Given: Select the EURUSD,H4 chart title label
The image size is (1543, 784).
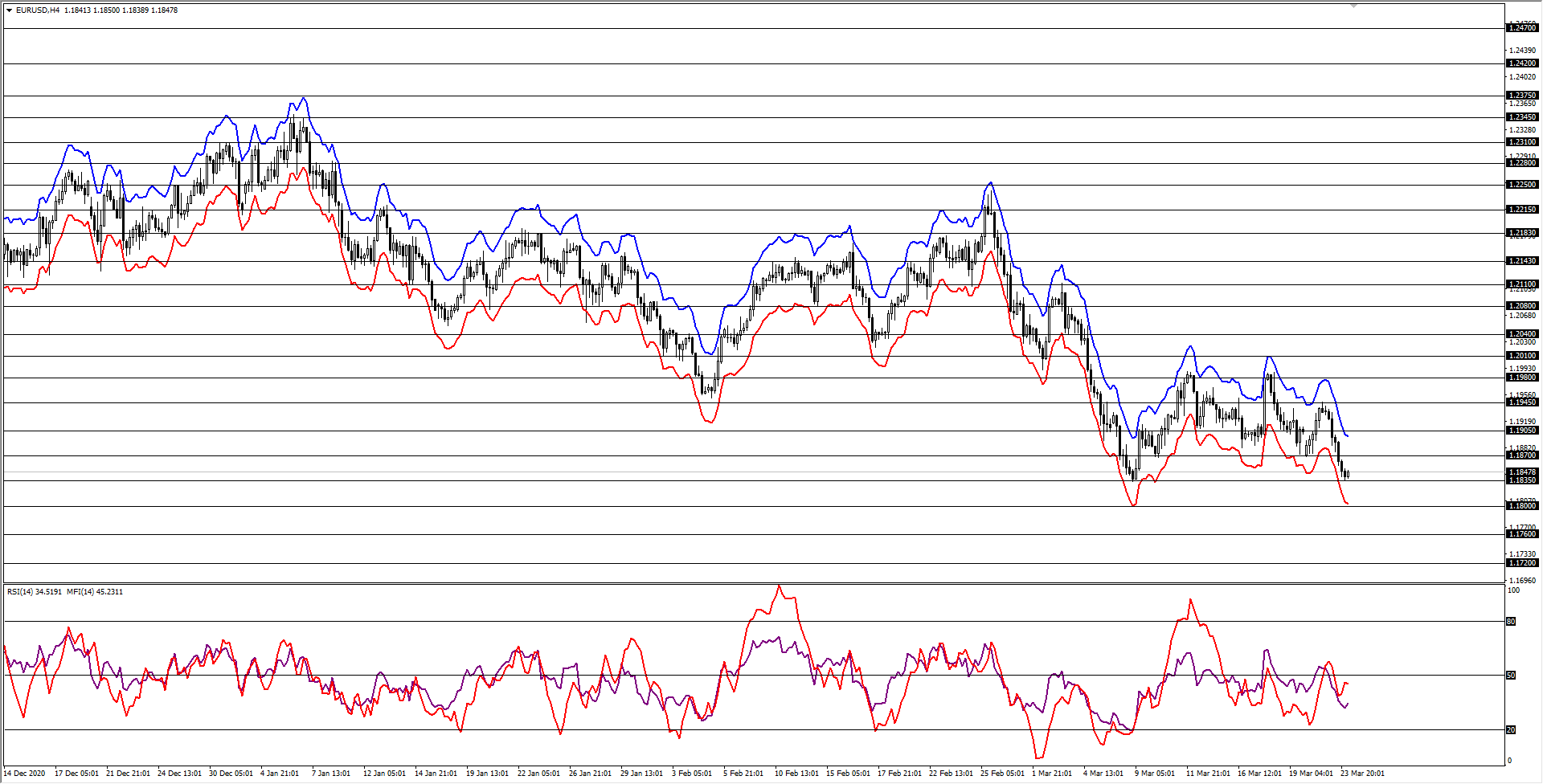Looking at the screenshot, I should [x=36, y=10].
